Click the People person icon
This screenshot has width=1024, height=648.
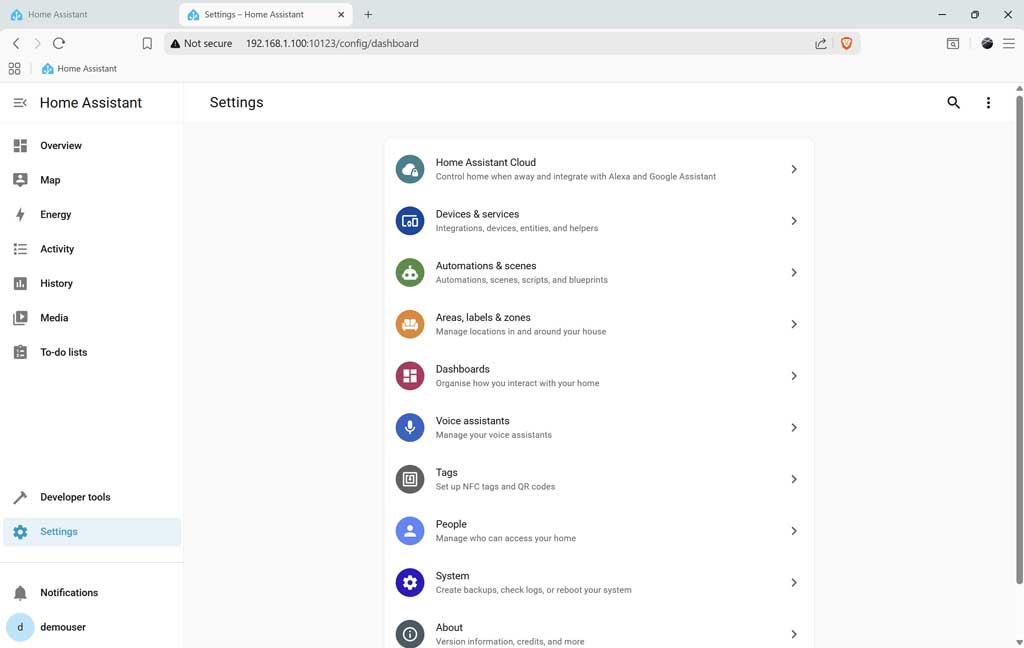pyautogui.click(x=410, y=530)
